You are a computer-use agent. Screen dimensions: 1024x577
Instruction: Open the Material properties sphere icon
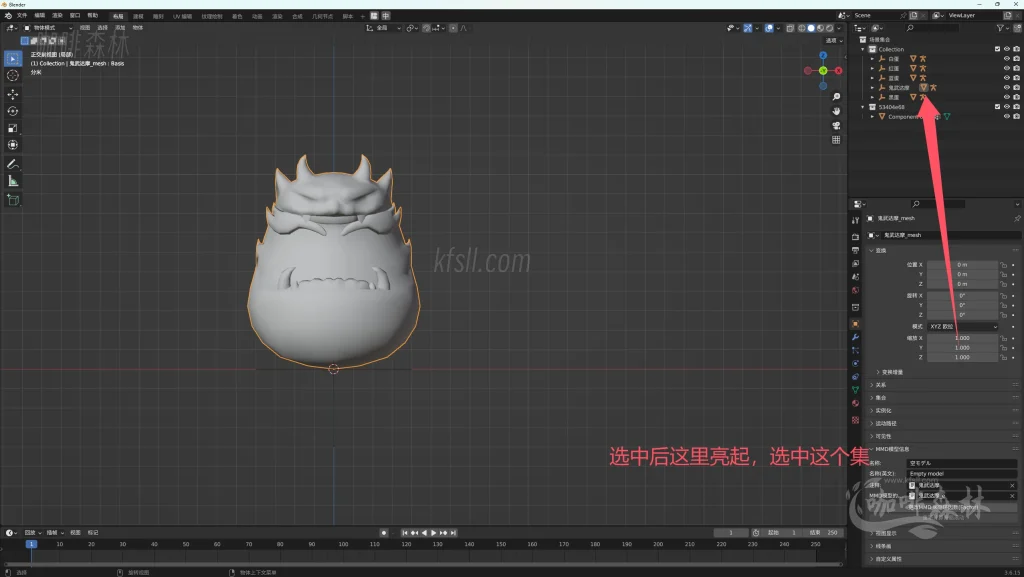point(857,403)
